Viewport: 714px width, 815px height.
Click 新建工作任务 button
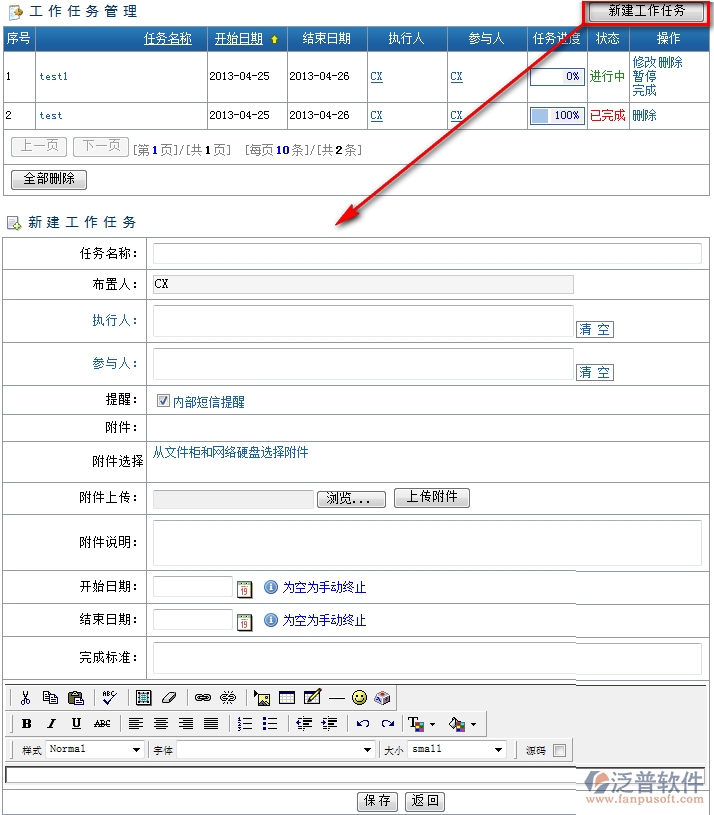pos(646,11)
